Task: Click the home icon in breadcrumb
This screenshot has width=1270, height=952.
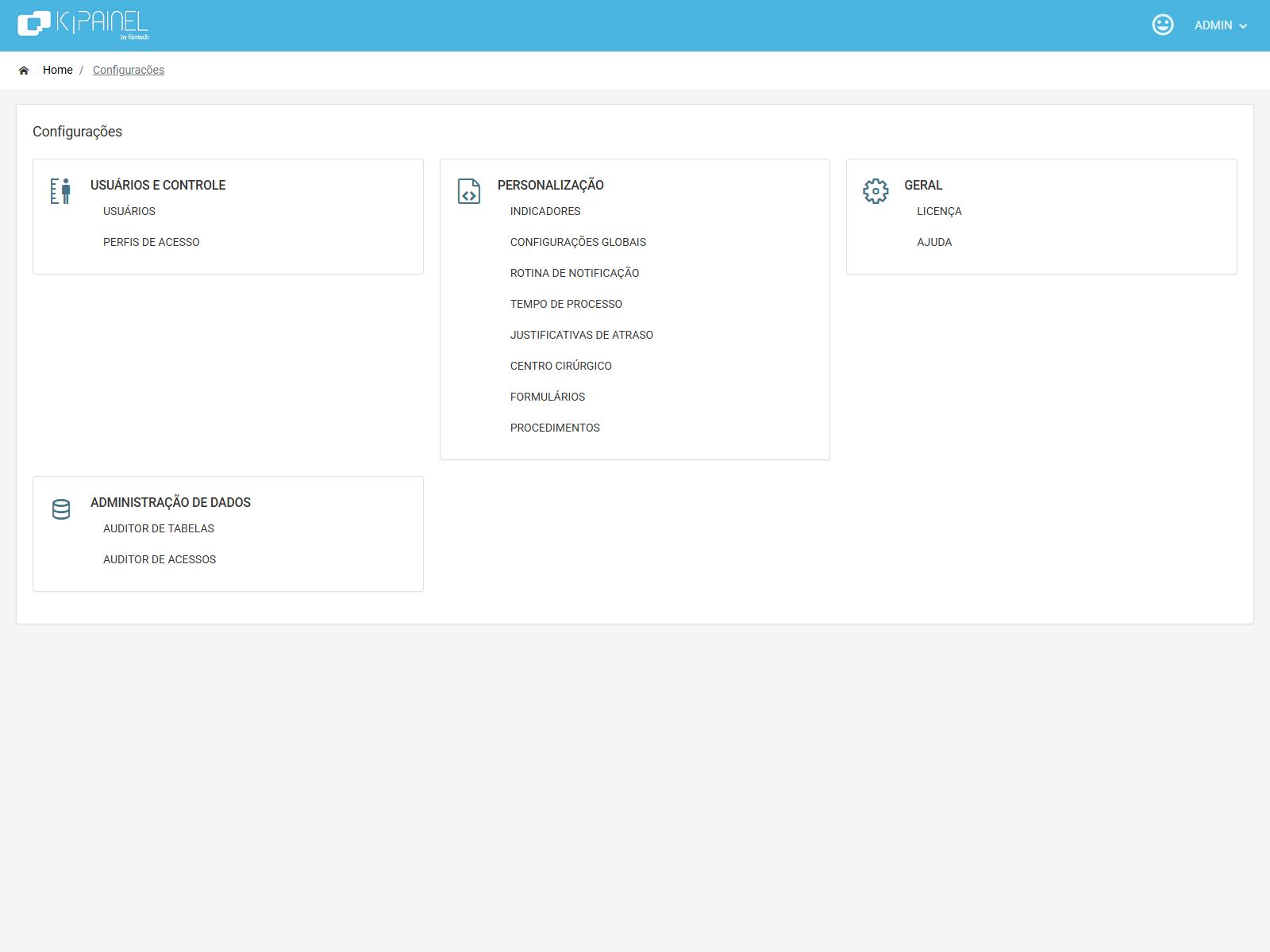Action: [x=24, y=71]
